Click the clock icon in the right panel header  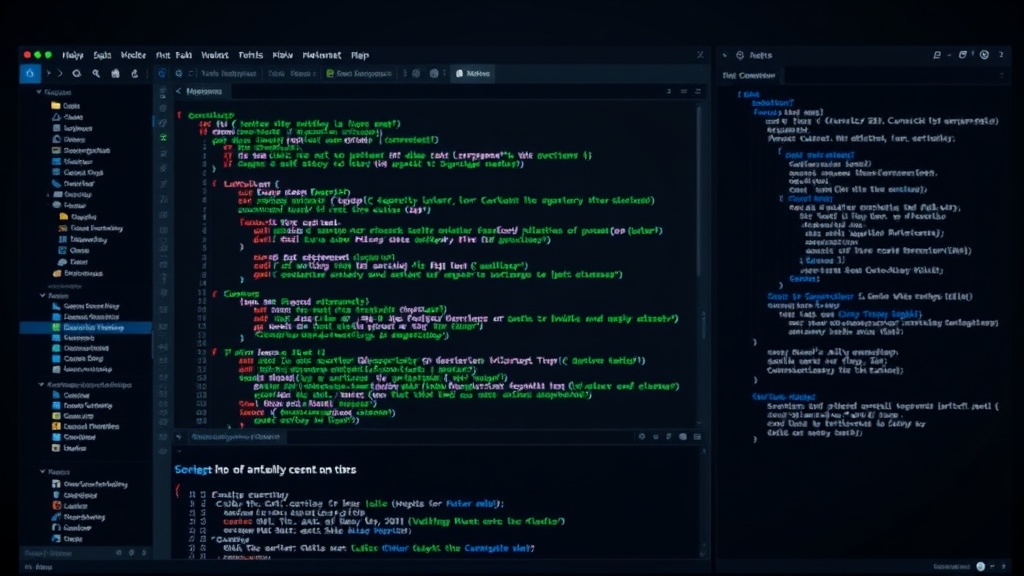click(984, 55)
